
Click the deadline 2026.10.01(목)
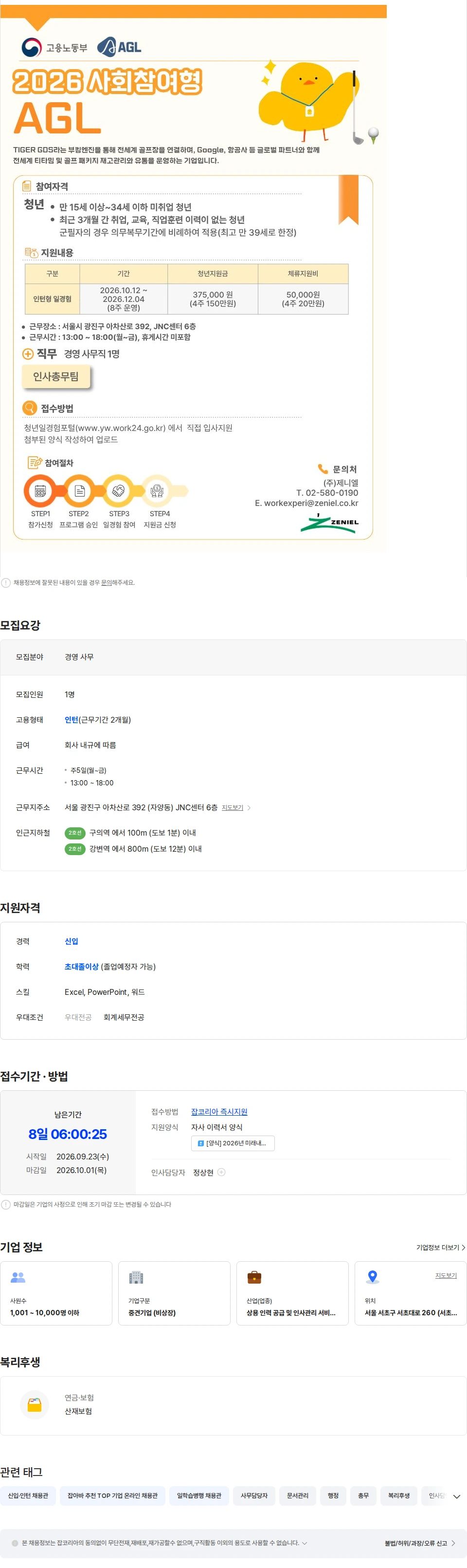[x=82, y=1170]
